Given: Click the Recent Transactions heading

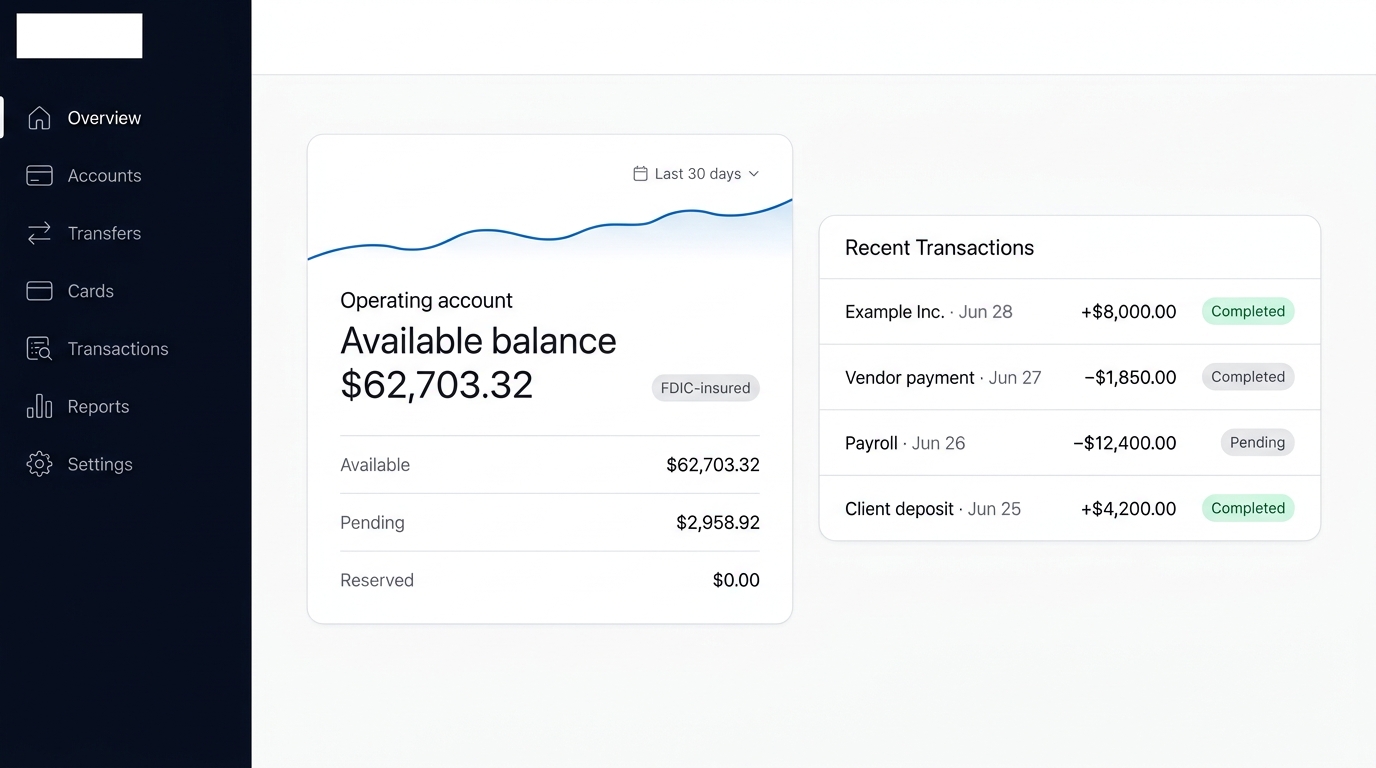Looking at the screenshot, I should pyautogui.click(x=939, y=248).
